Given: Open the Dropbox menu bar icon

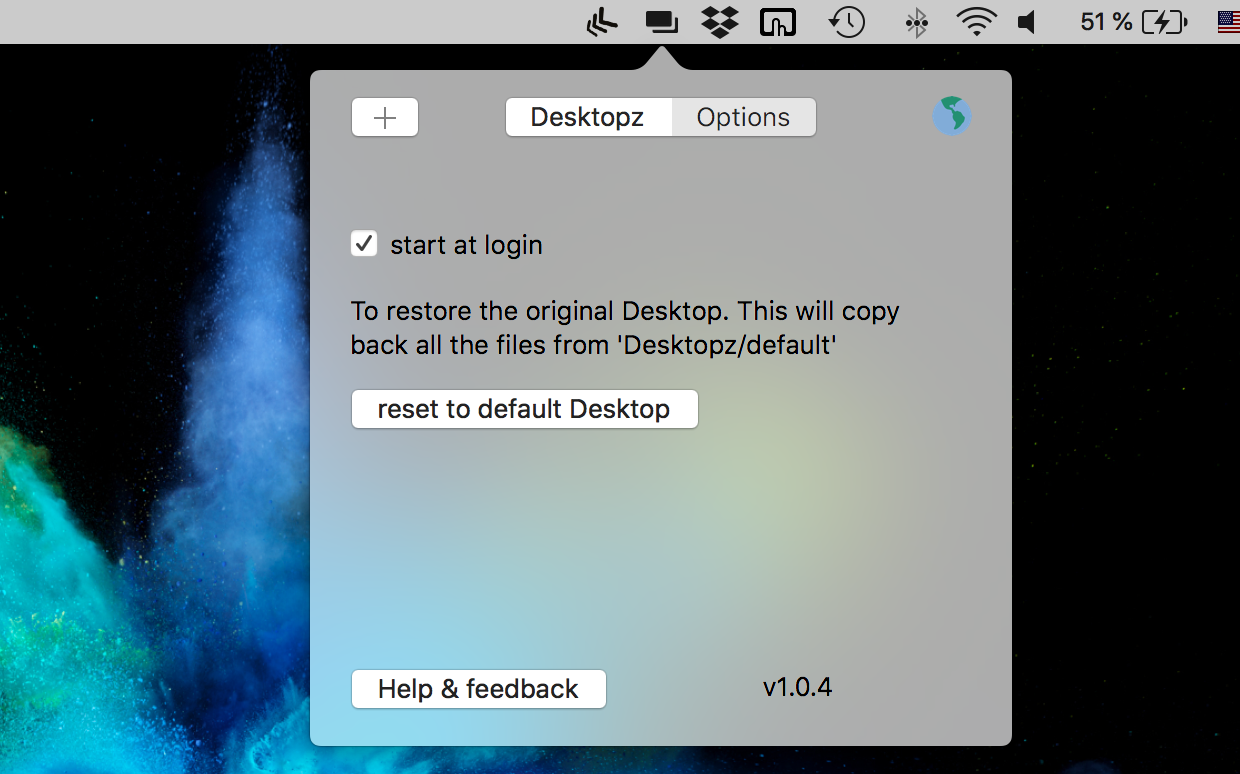Looking at the screenshot, I should coord(720,21).
